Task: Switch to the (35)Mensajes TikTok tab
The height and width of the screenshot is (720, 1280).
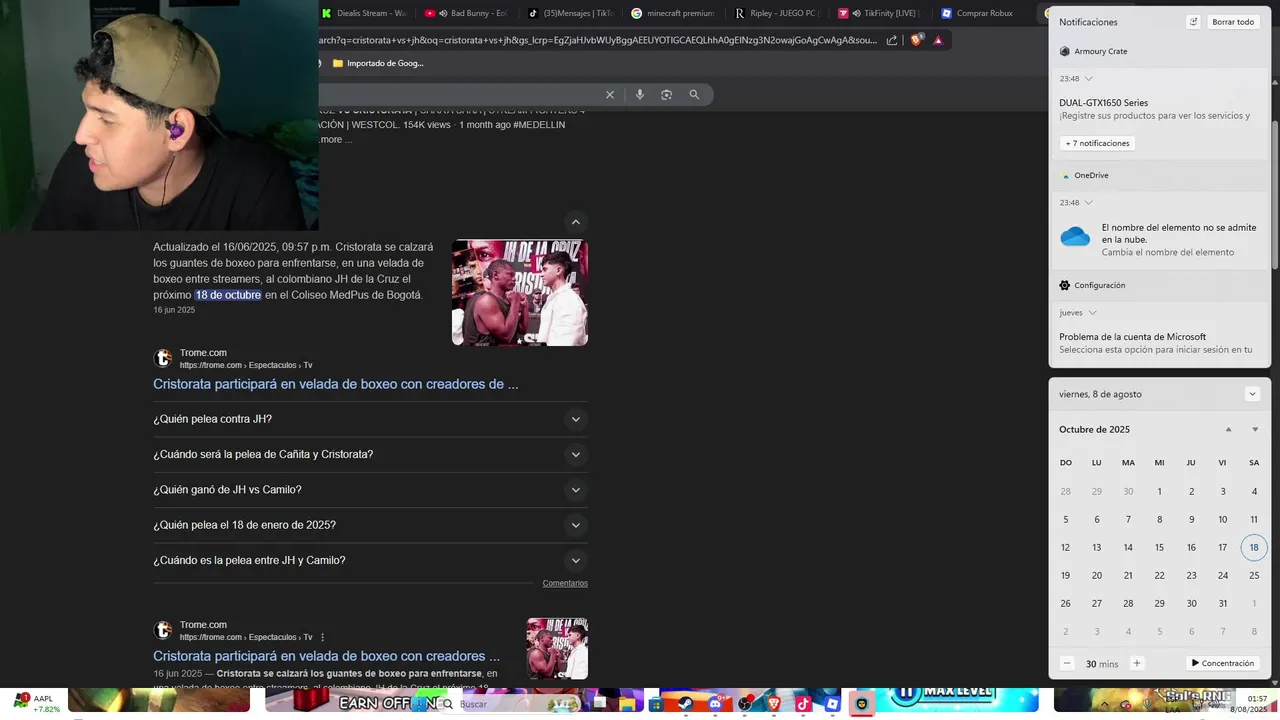Action: point(570,13)
